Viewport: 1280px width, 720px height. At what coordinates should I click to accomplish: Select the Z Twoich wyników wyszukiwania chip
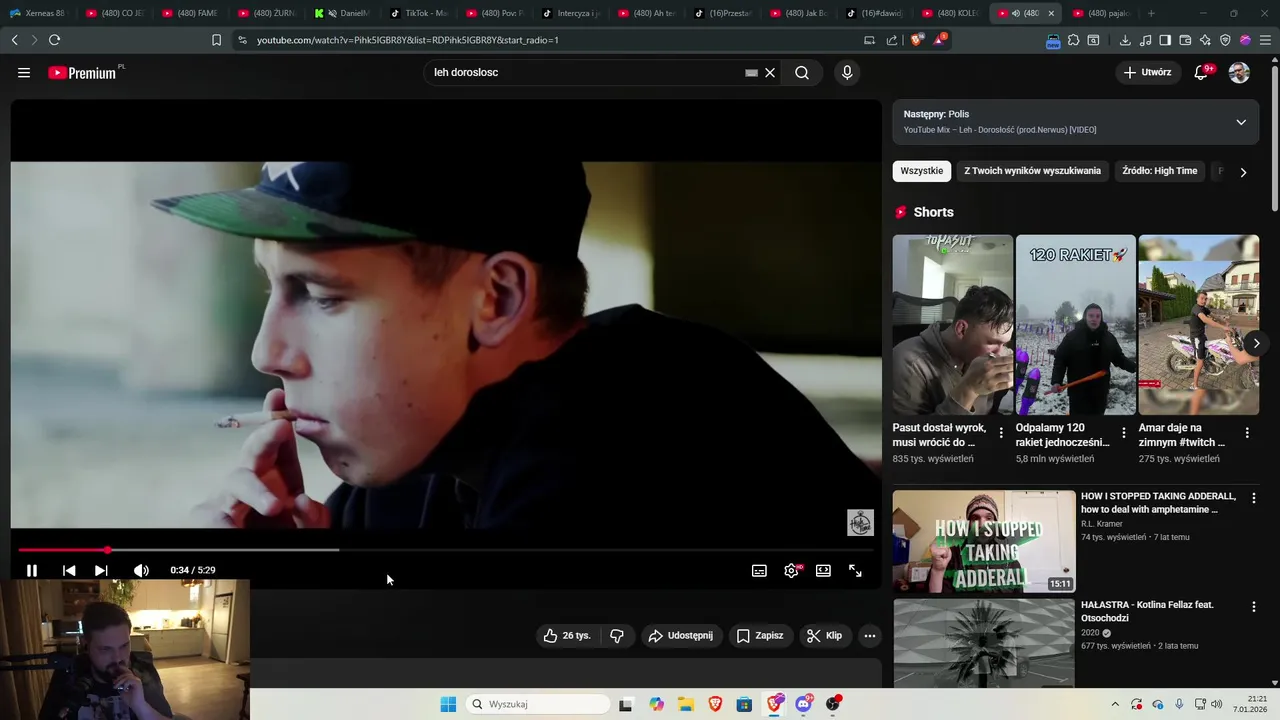1032,171
